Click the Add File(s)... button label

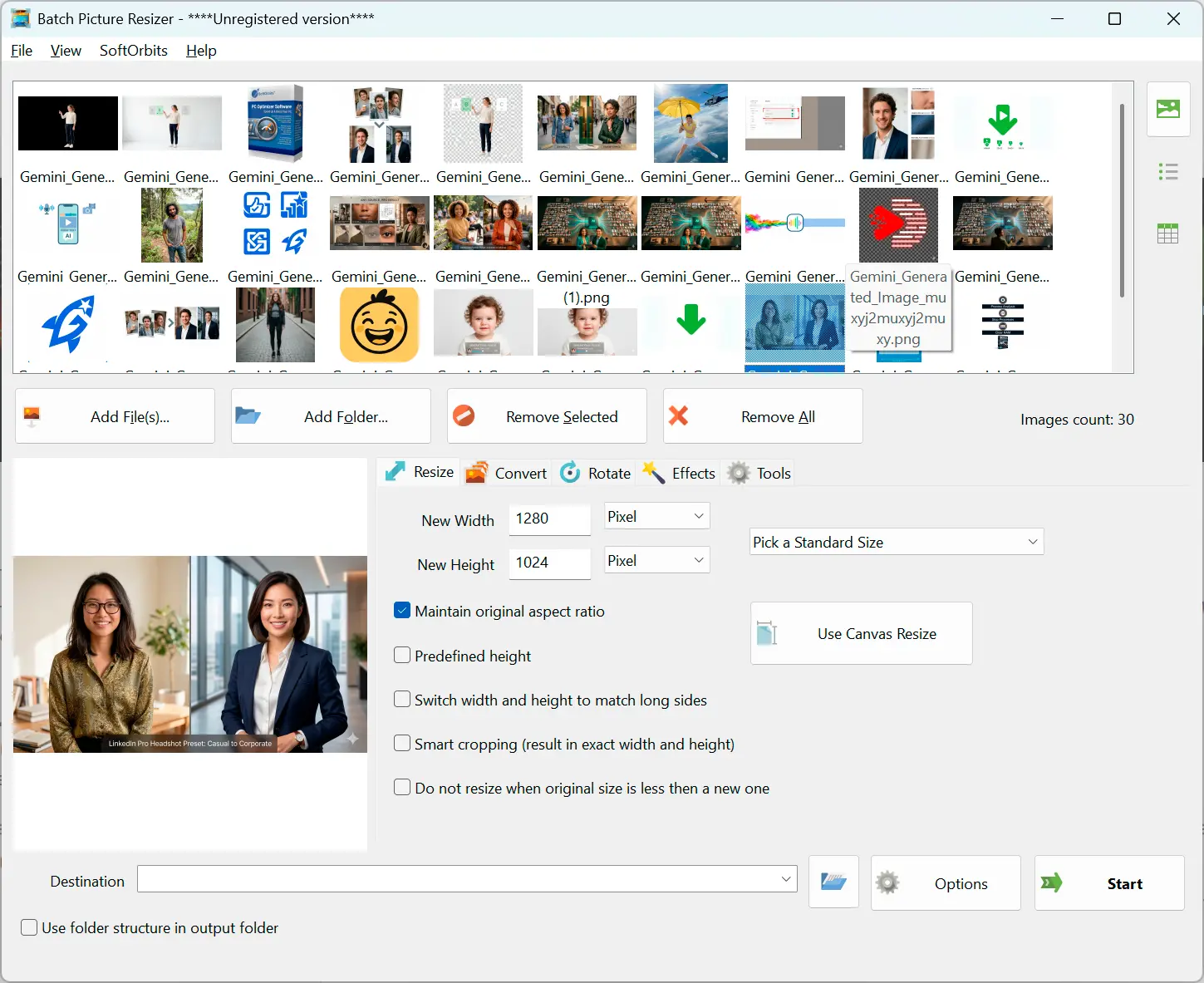[x=130, y=417]
